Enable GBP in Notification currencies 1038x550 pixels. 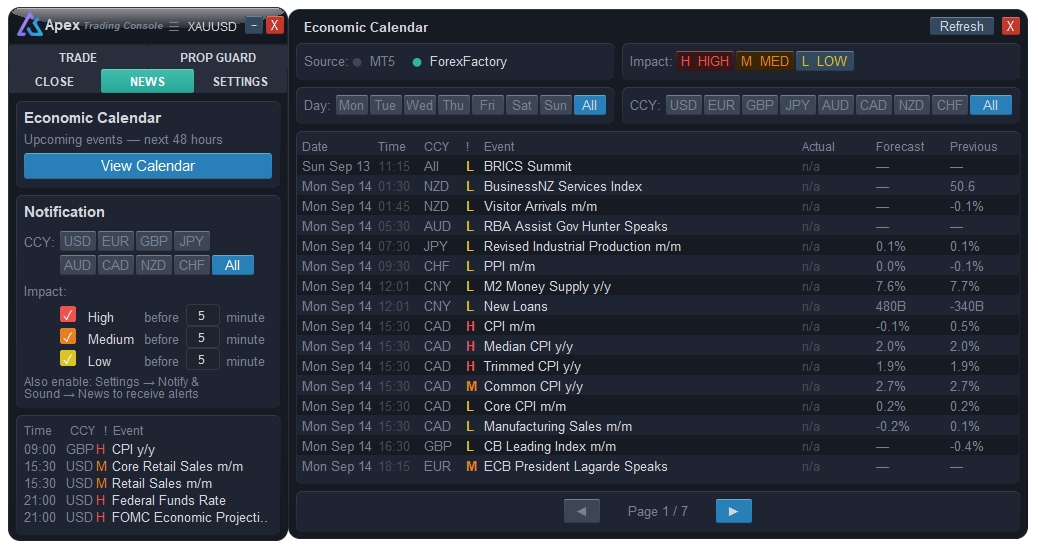(x=154, y=241)
